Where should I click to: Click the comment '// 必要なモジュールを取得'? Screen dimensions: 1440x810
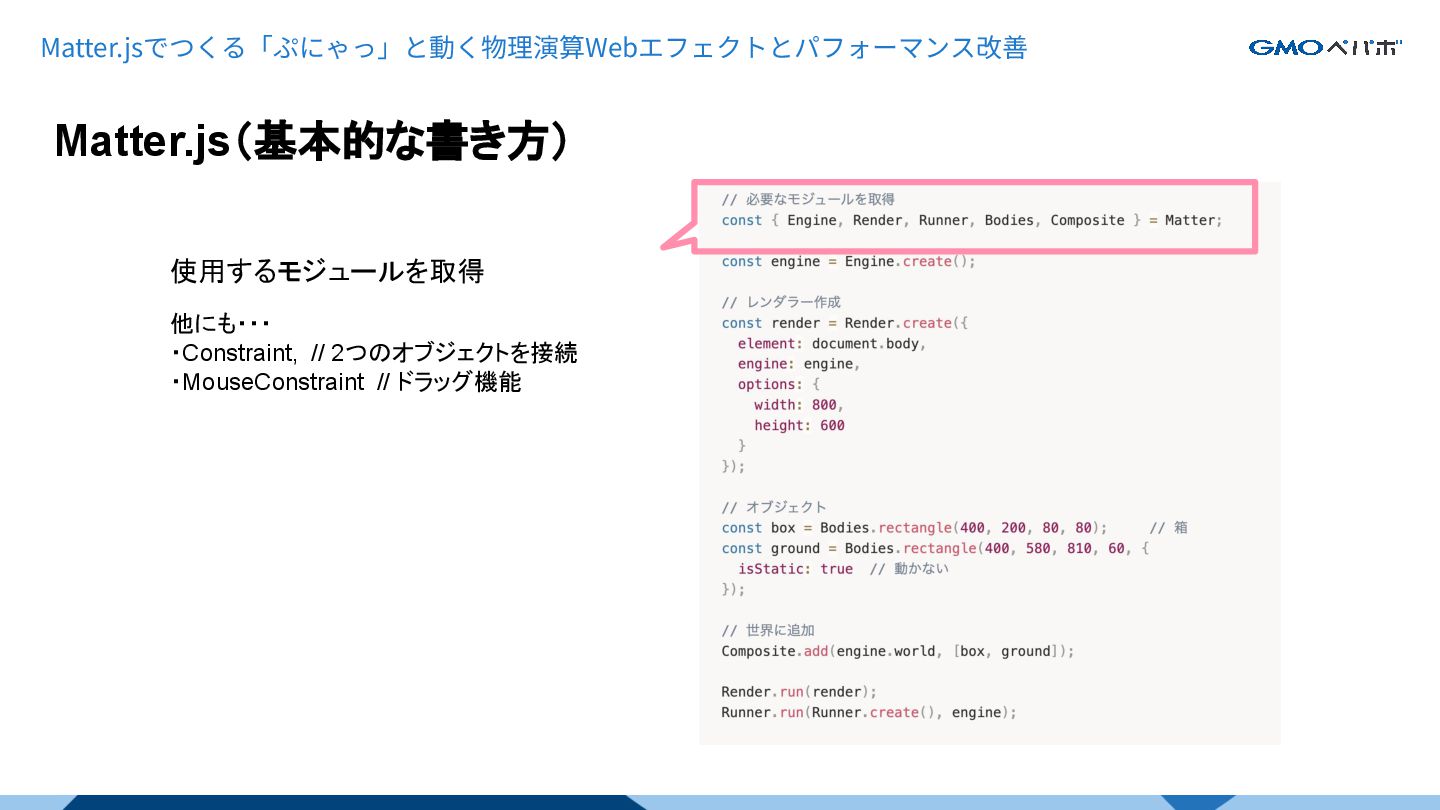tap(808, 200)
